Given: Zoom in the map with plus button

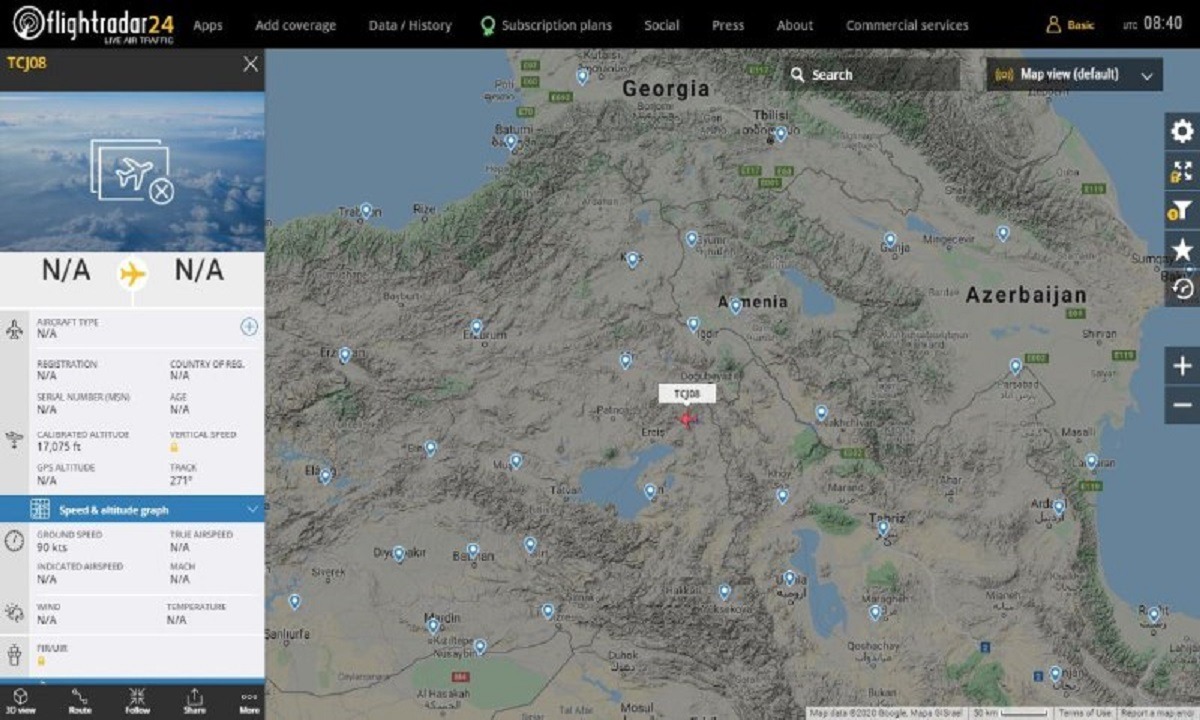Looking at the screenshot, I should (1182, 366).
